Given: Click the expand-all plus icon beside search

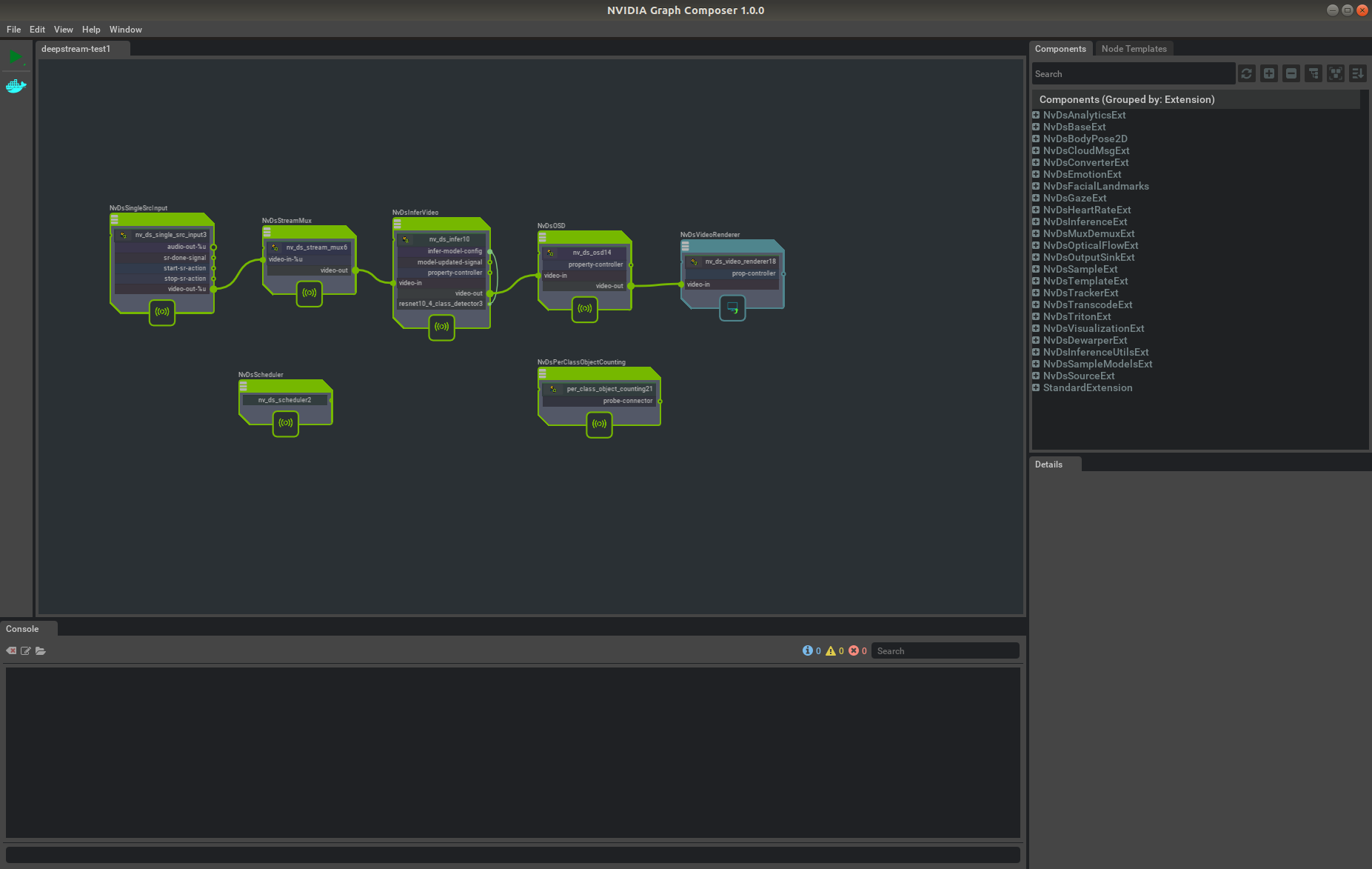Looking at the screenshot, I should click(1269, 73).
